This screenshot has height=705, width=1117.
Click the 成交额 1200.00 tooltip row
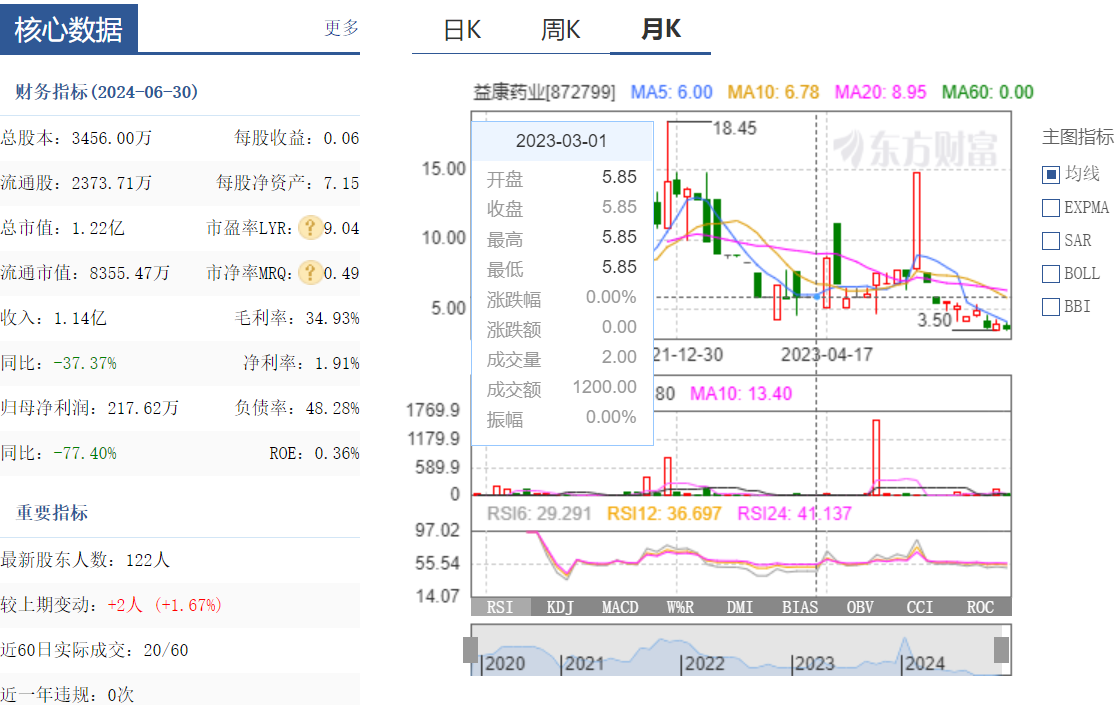pyautogui.click(x=561, y=389)
